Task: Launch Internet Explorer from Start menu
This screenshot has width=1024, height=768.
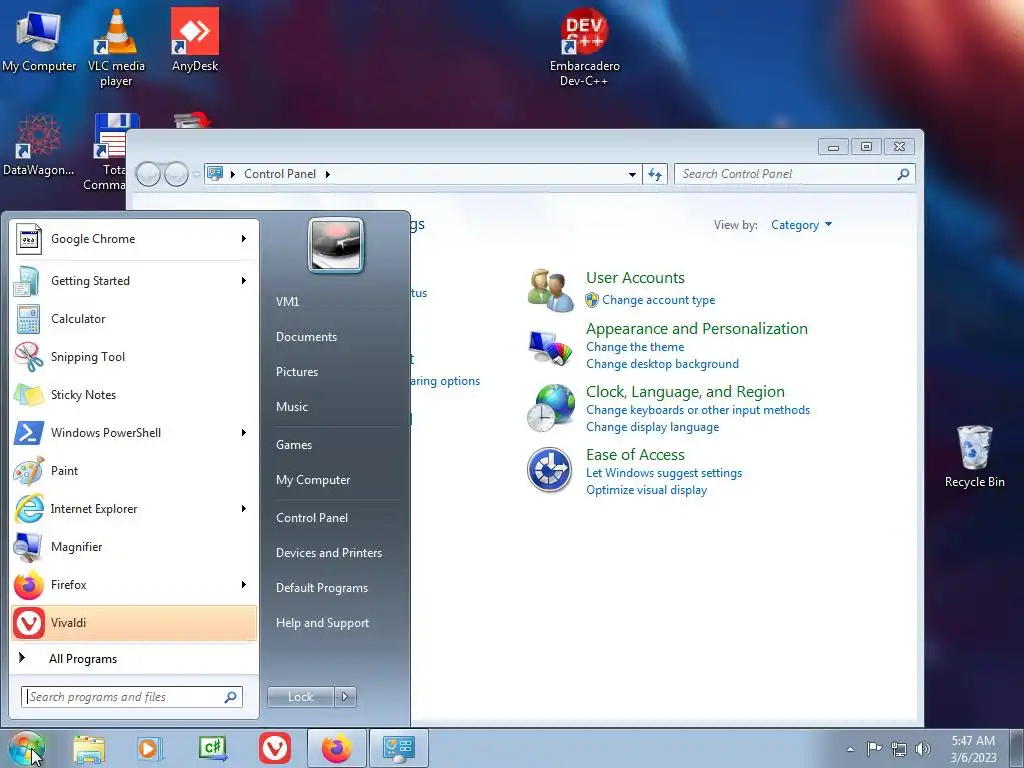Action: 134,509
